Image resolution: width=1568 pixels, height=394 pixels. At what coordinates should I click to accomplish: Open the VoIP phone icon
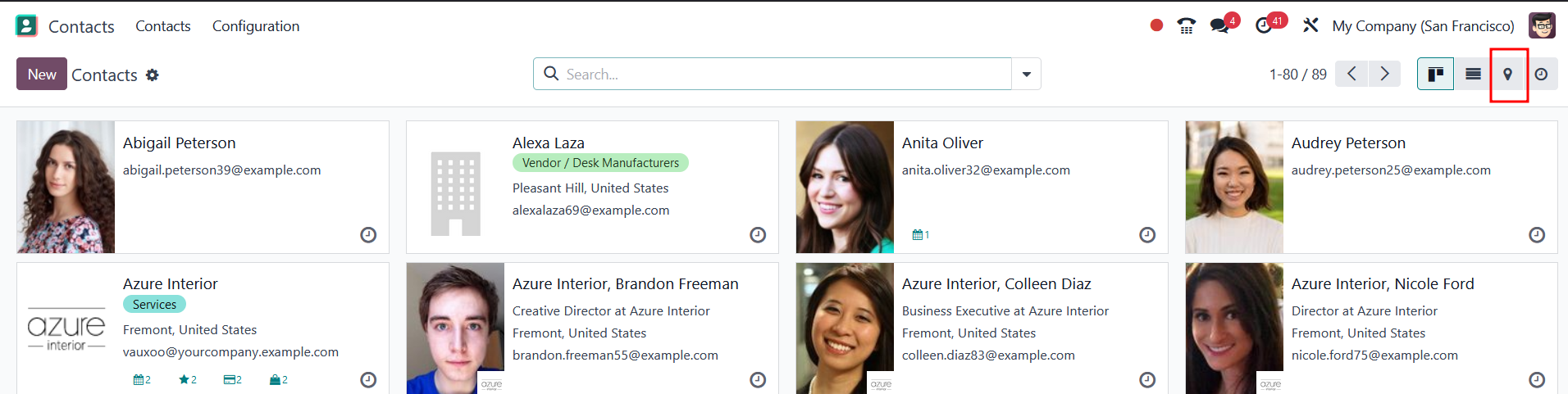(1186, 26)
